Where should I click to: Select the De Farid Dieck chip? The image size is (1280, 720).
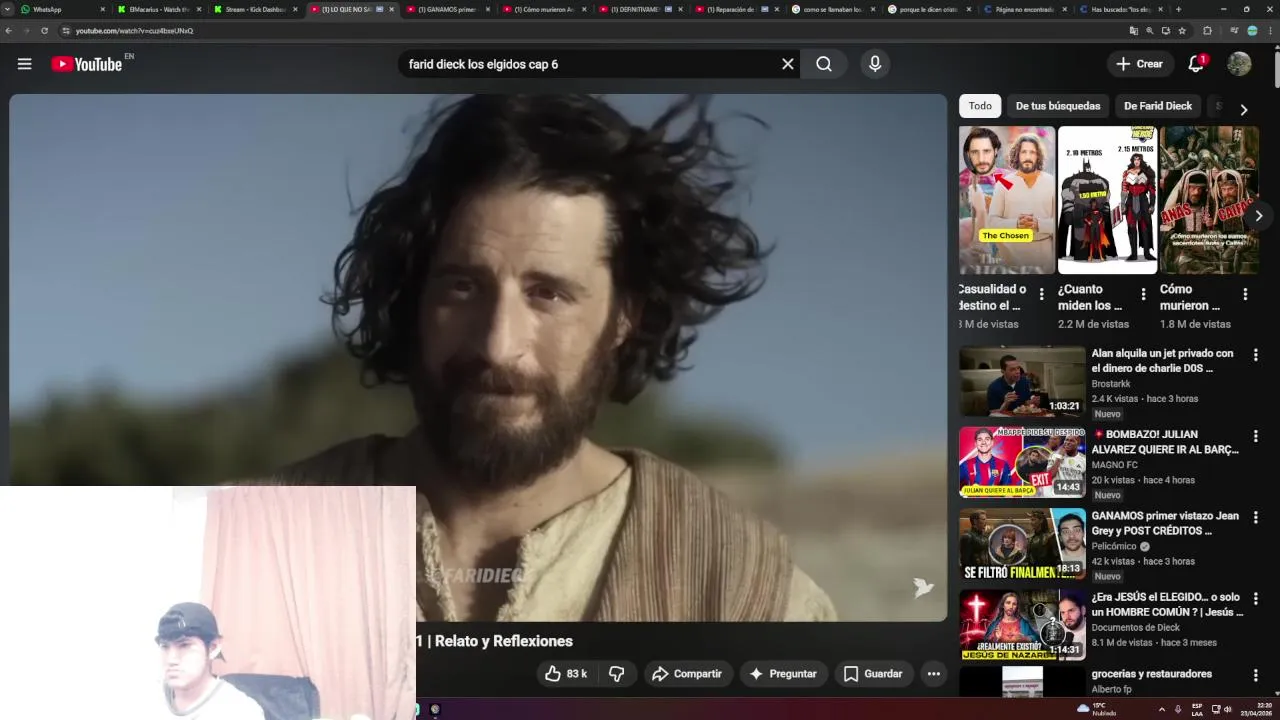tap(1158, 106)
